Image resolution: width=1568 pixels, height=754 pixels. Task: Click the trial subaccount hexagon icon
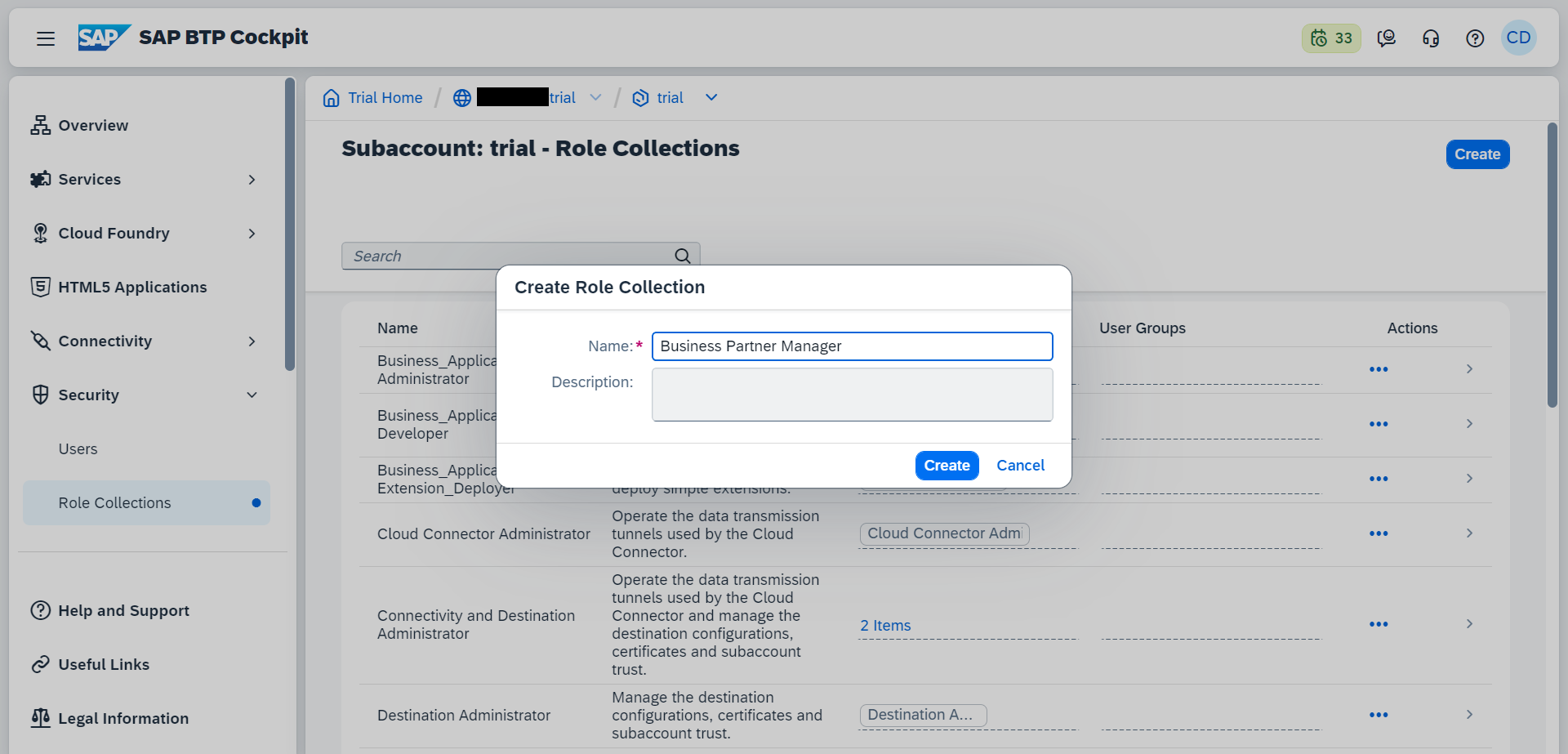pos(640,98)
